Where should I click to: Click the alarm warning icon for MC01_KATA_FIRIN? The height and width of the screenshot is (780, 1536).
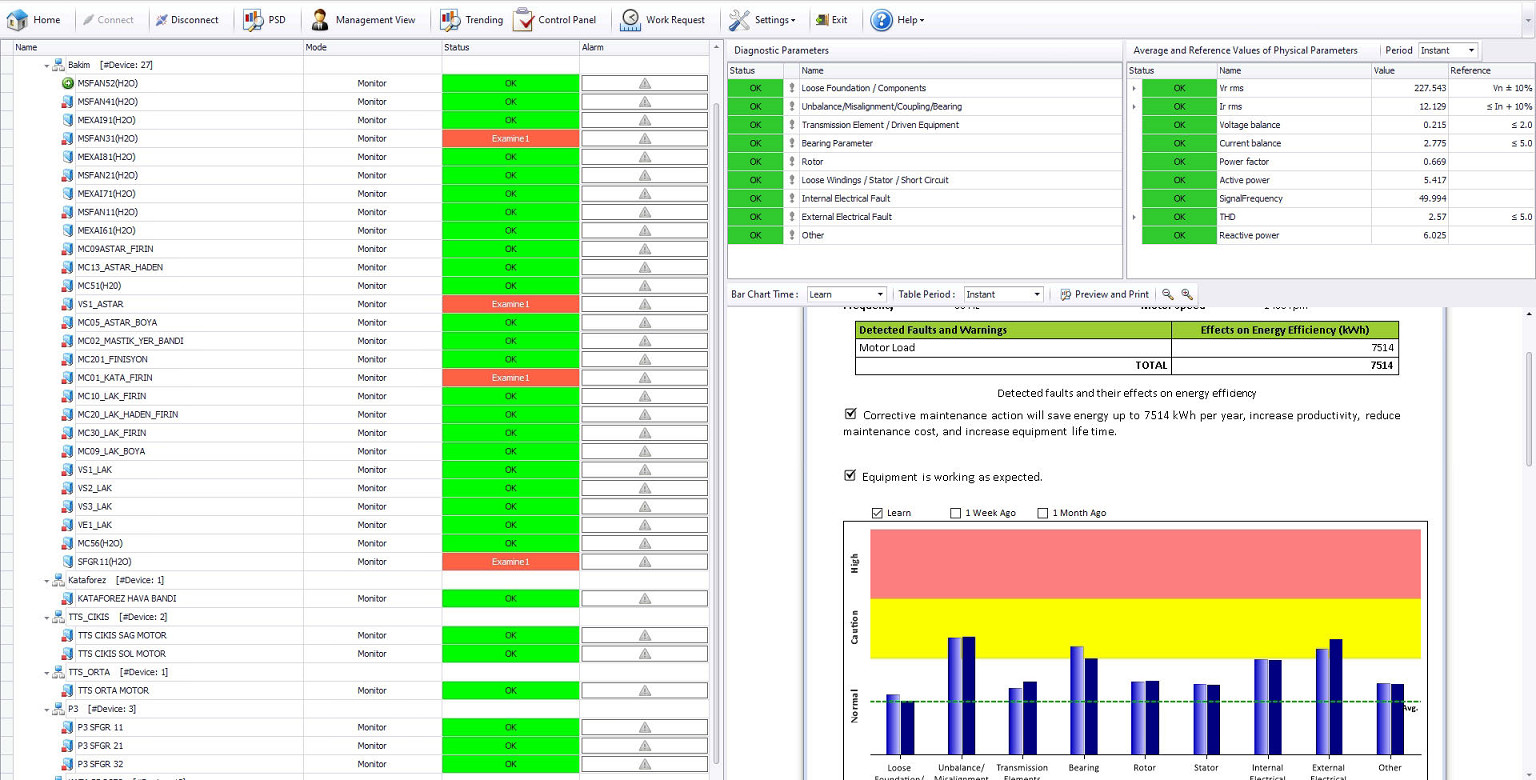click(x=644, y=378)
